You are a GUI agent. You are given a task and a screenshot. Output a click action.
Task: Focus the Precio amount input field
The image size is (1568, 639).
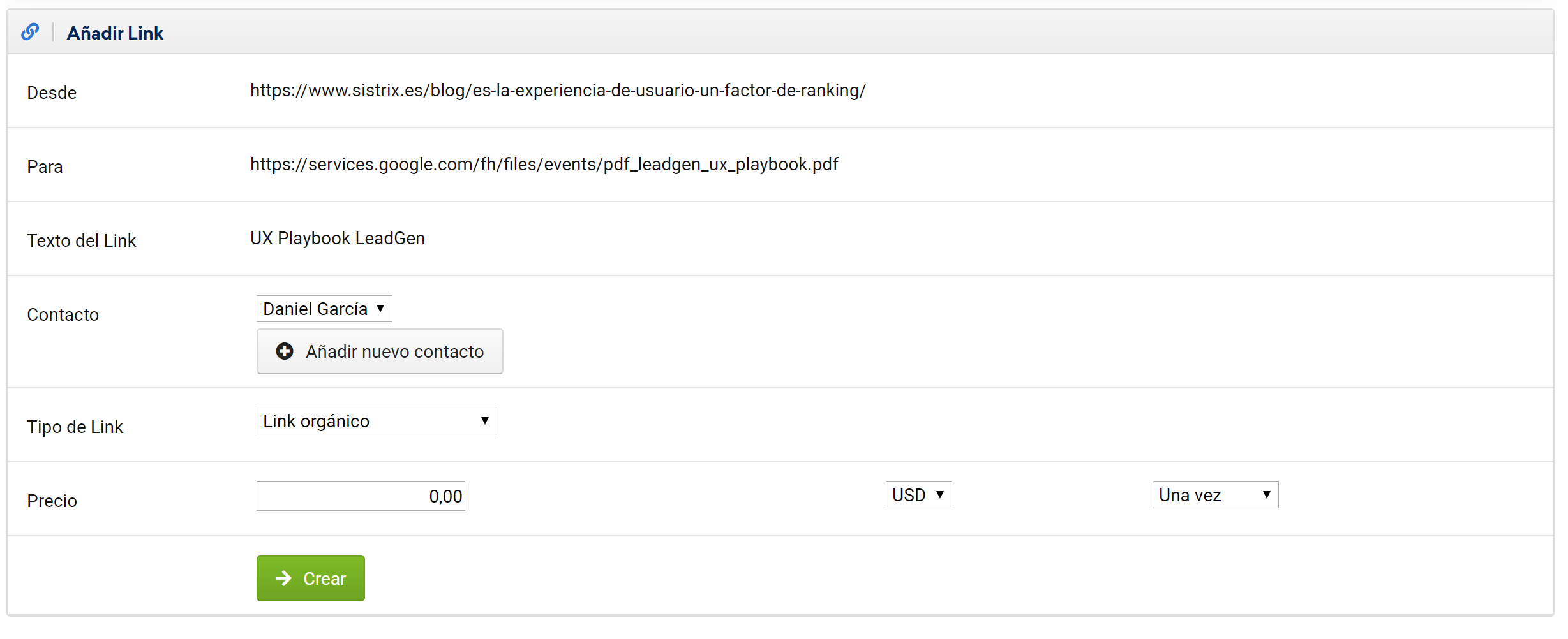(x=361, y=496)
